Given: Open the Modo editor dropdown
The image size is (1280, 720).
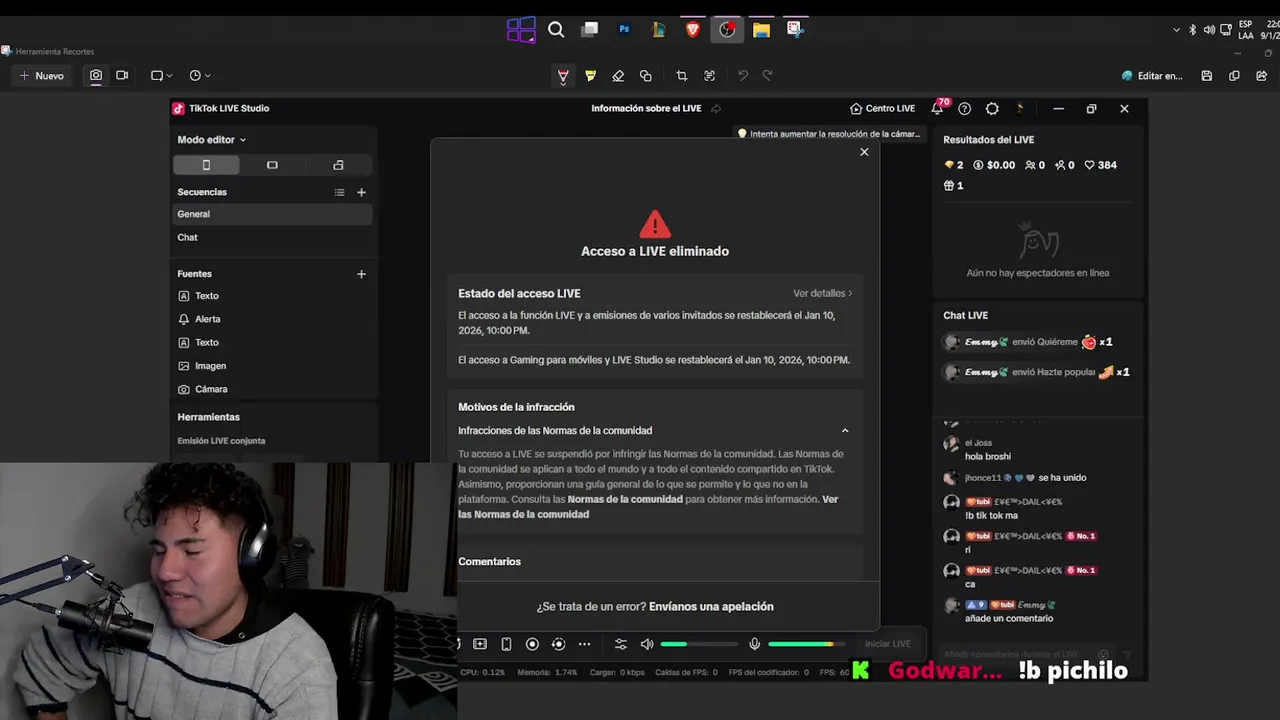Looking at the screenshot, I should [x=211, y=140].
